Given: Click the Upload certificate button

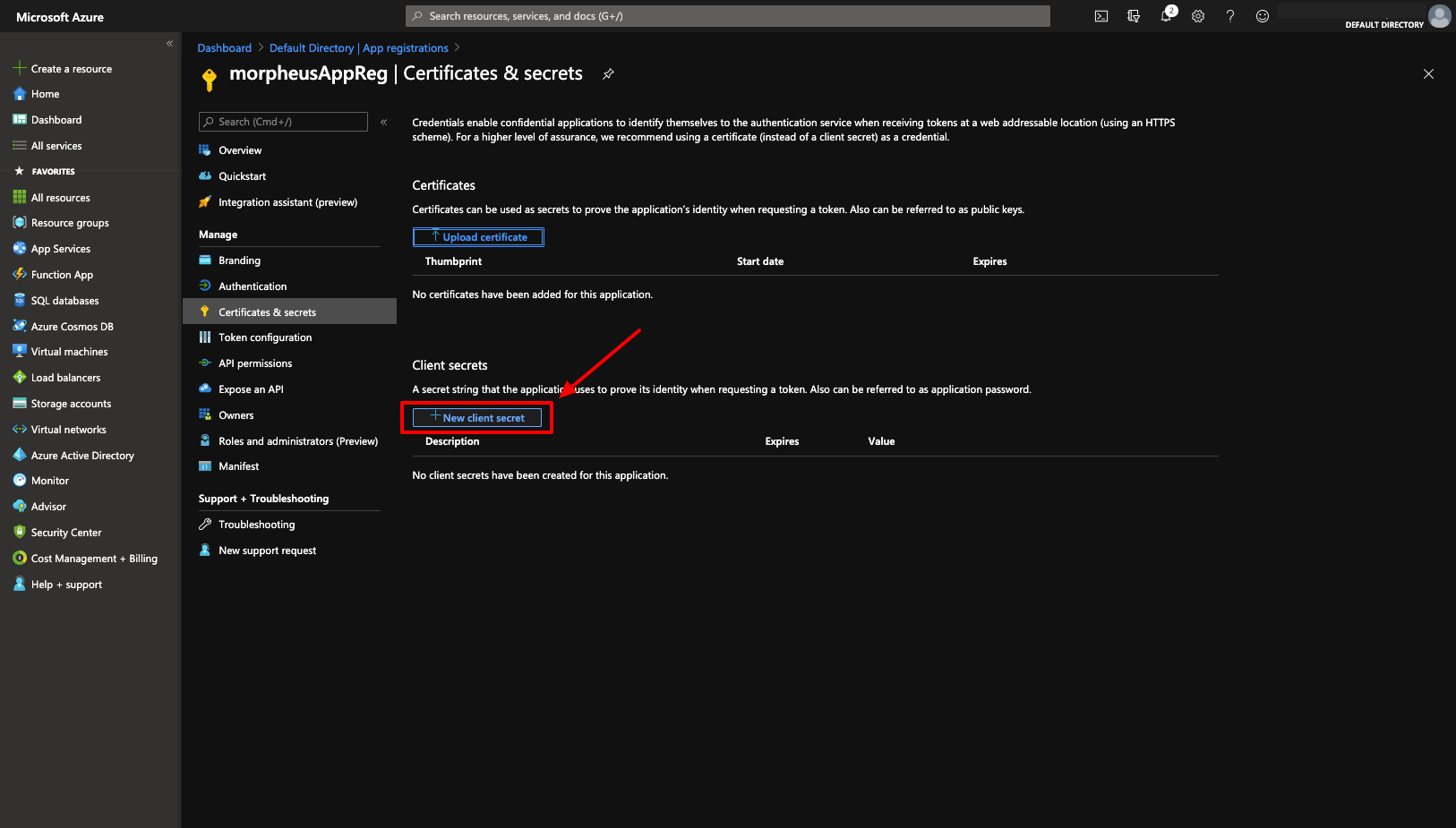Looking at the screenshot, I should (477, 236).
